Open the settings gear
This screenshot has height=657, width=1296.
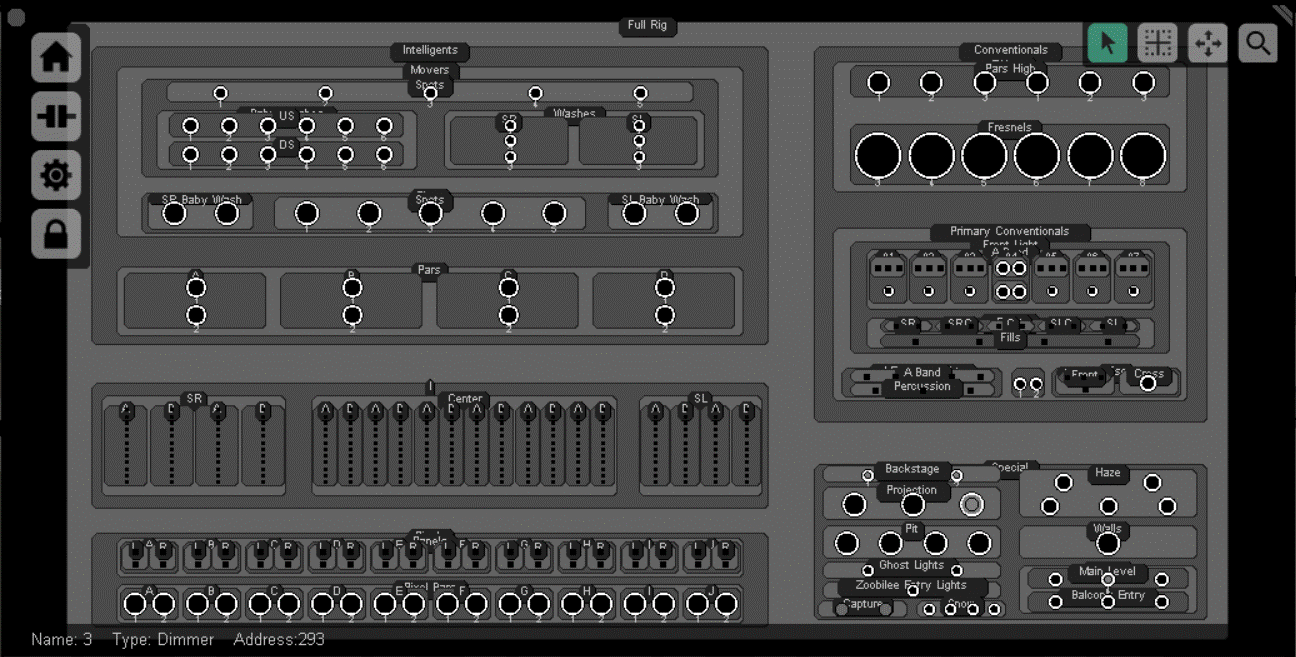[x=56, y=176]
